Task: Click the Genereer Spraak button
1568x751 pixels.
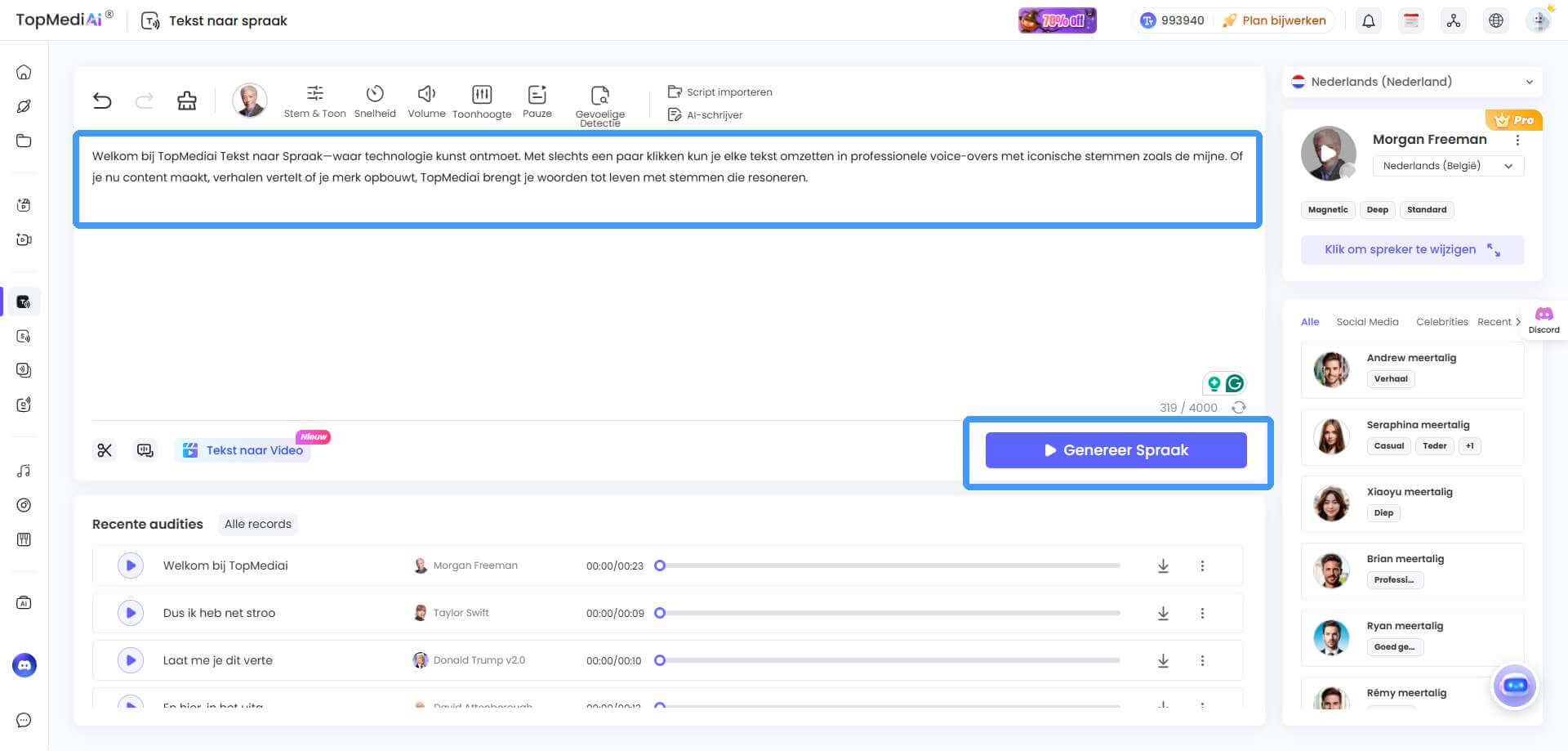Action: tap(1116, 450)
